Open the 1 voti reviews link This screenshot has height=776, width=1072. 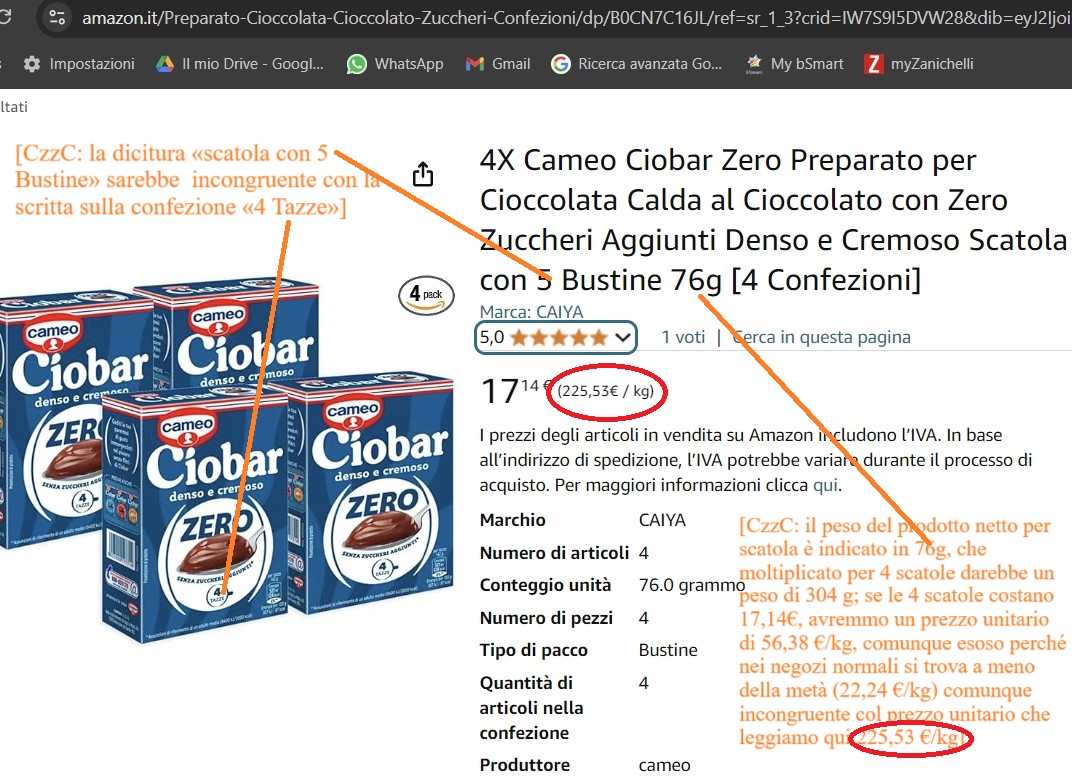tap(682, 337)
